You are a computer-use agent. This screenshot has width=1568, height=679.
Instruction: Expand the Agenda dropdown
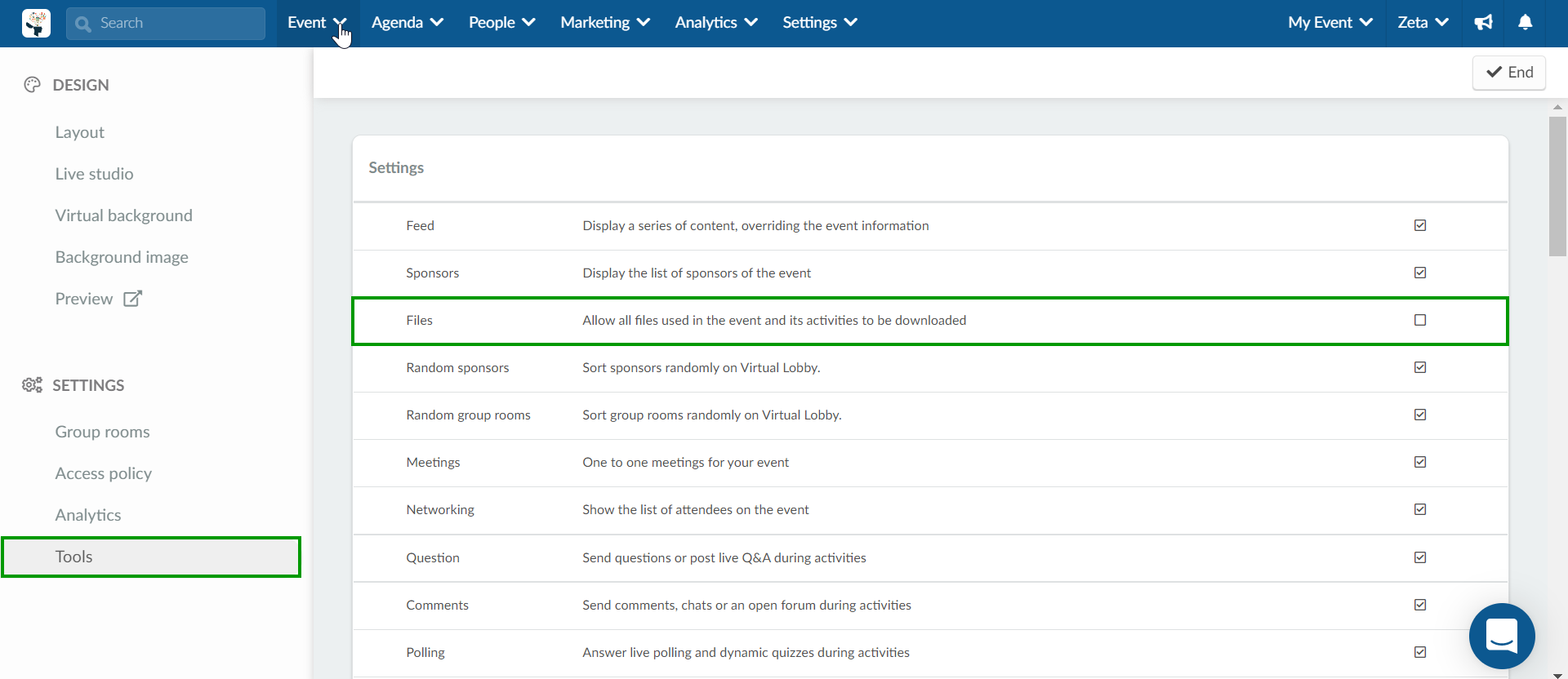pyautogui.click(x=407, y=23)
